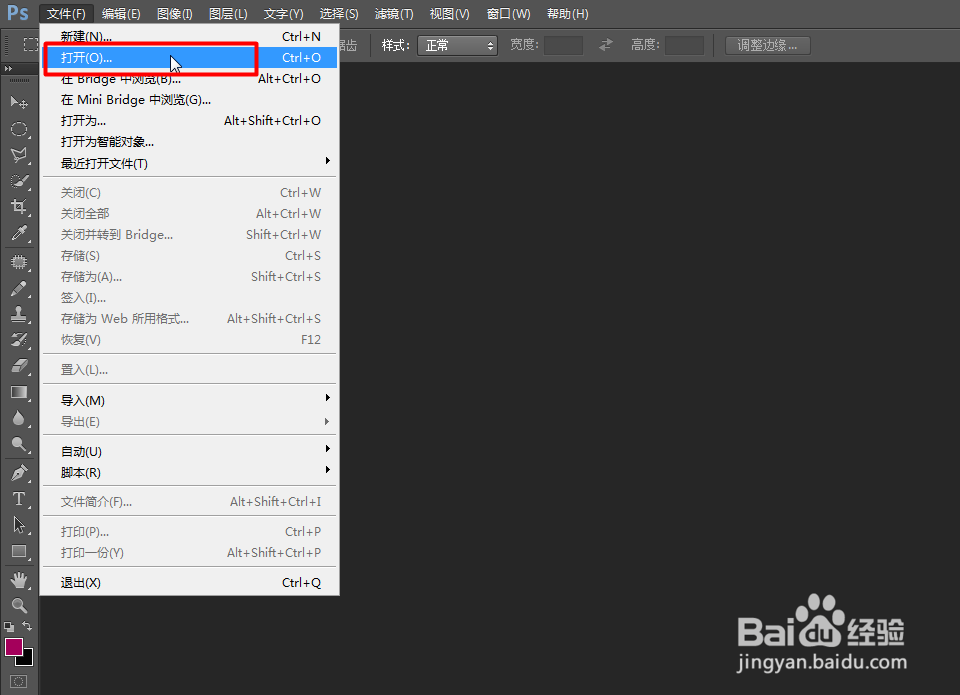Choose 打印(P)... menu item

click(x=190, y=532)
